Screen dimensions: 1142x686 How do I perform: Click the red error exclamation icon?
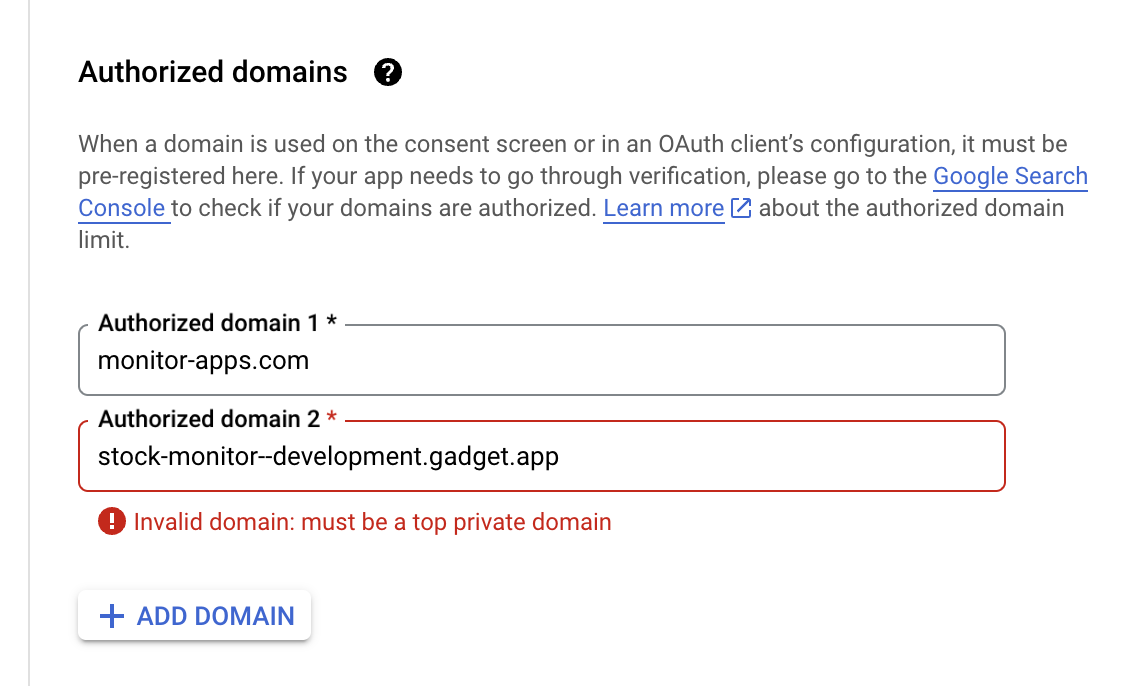click(x=112, y=521)
